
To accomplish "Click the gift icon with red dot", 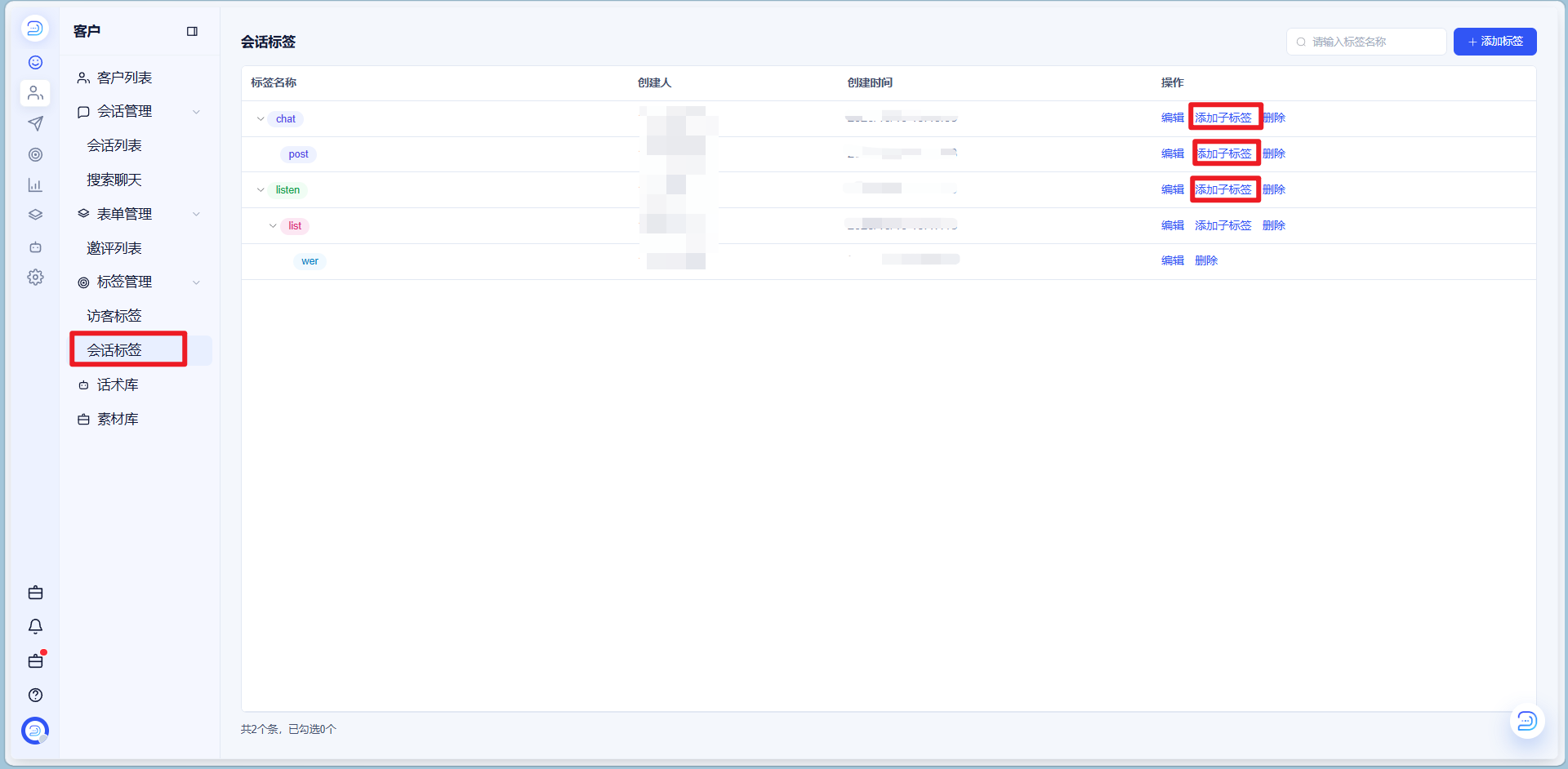I will 36,660.
